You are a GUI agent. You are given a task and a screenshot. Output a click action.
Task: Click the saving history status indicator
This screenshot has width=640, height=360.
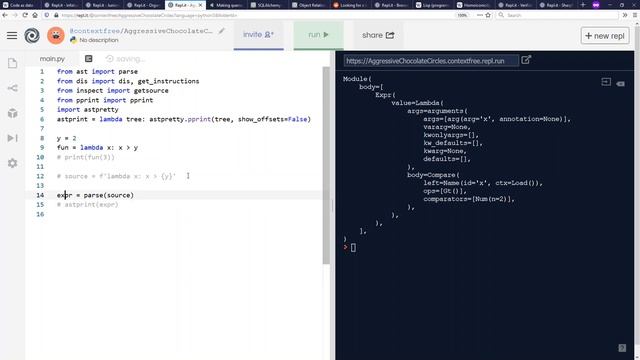125,59
